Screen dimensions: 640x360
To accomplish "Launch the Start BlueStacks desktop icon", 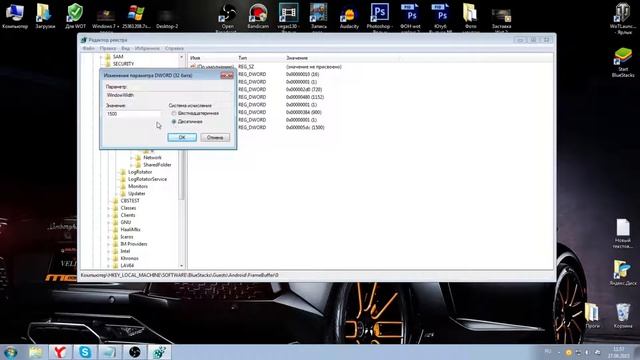I will tap(623, 62).
